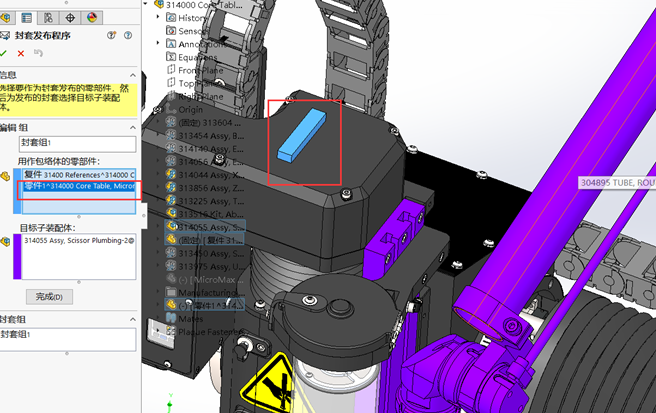Select the Origin icon in tree
Screen dimensions: 656x413
click(171, 109)
